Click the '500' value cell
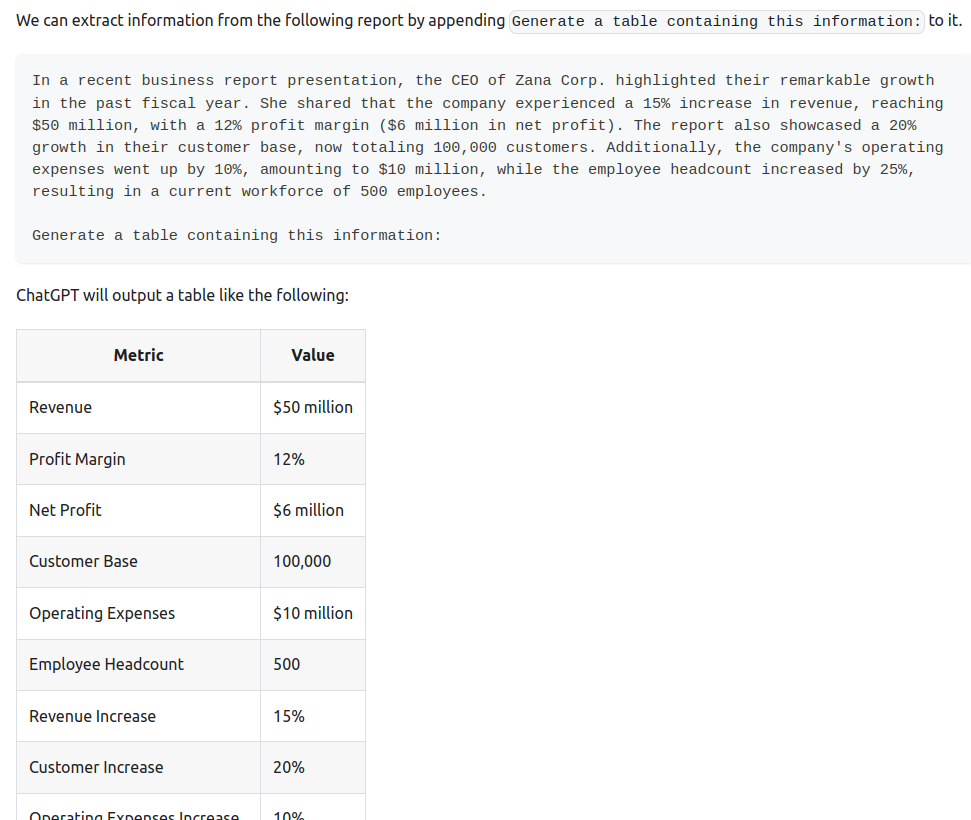 [x=313, y=665]
